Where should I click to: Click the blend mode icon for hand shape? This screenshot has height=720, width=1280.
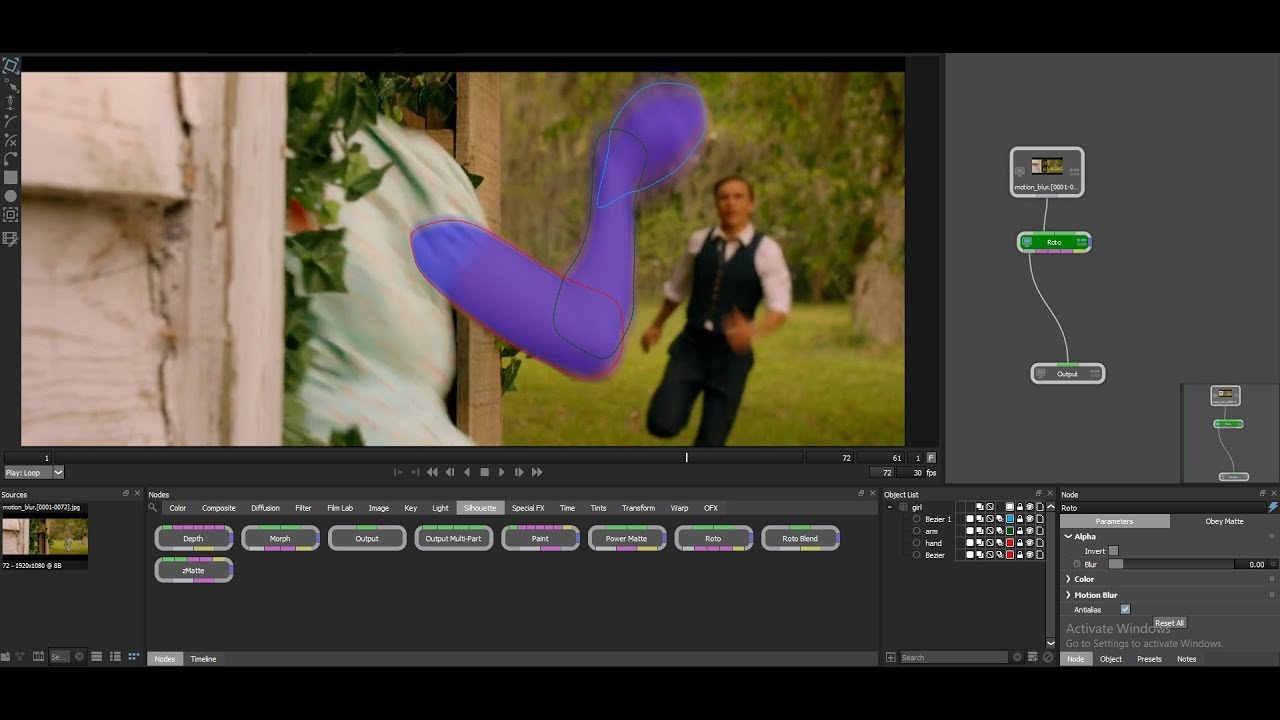[979, 543]
